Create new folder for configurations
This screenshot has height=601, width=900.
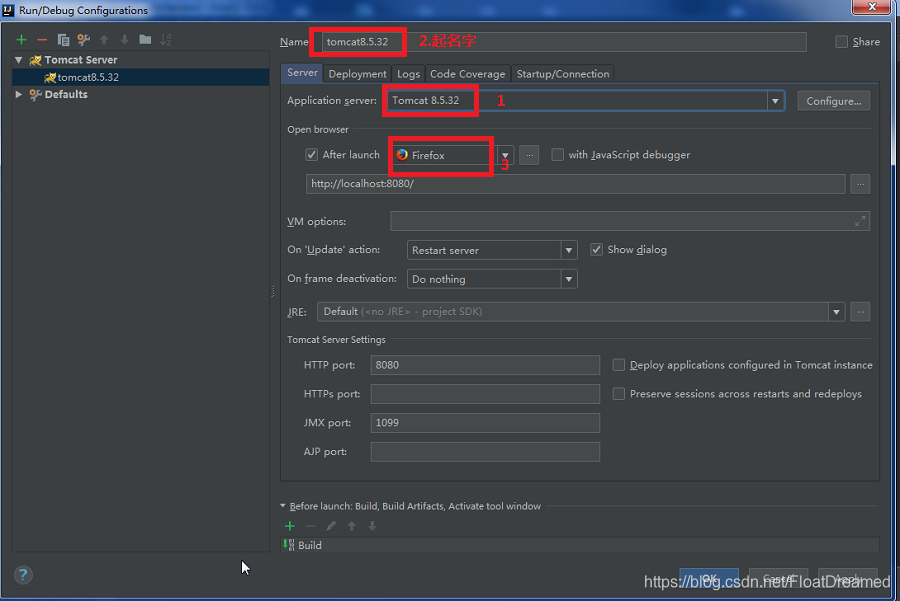tap(145, 40)
